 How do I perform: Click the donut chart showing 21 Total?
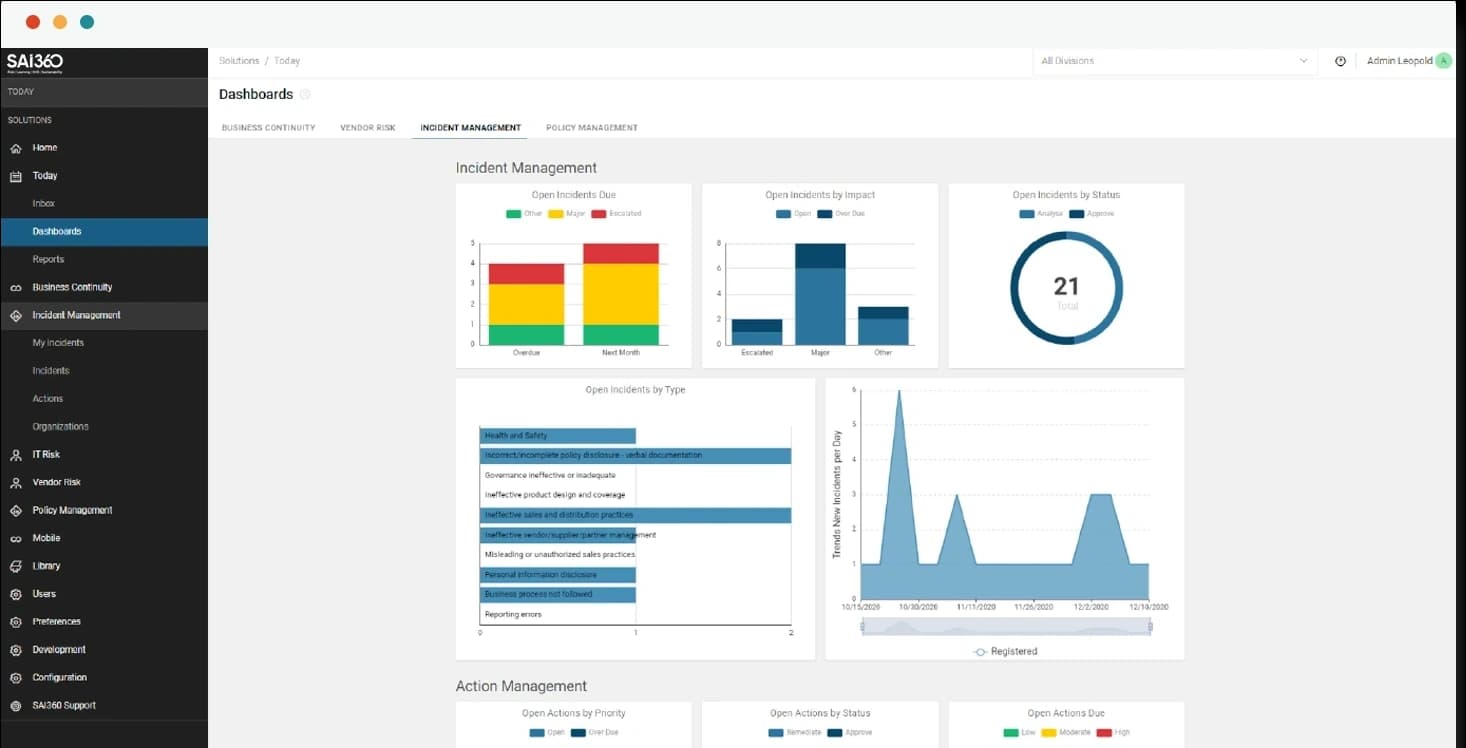pyautogui.click(x=1067, y=288)
